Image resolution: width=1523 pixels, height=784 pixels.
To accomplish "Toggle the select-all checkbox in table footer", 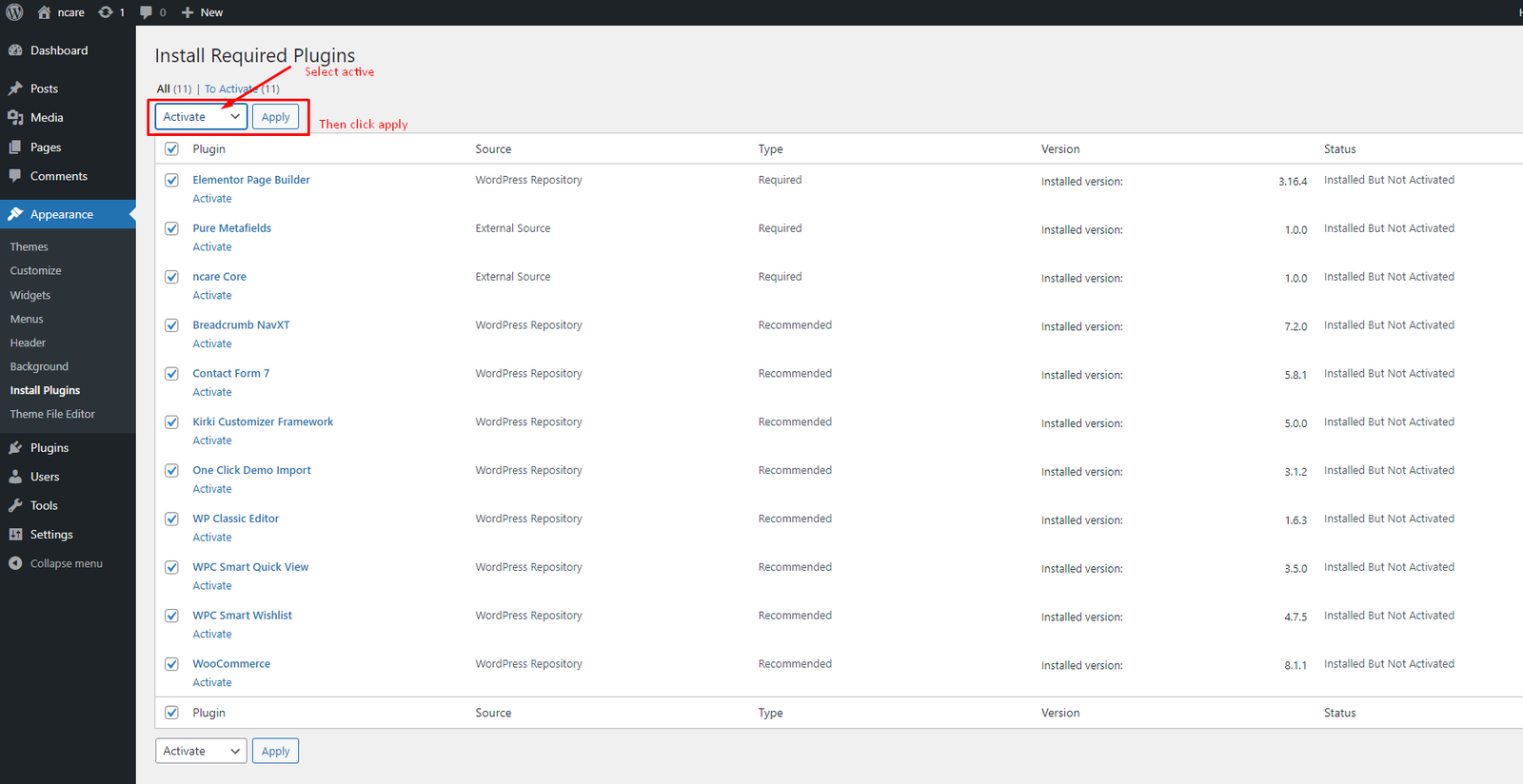I will point(171,713).
